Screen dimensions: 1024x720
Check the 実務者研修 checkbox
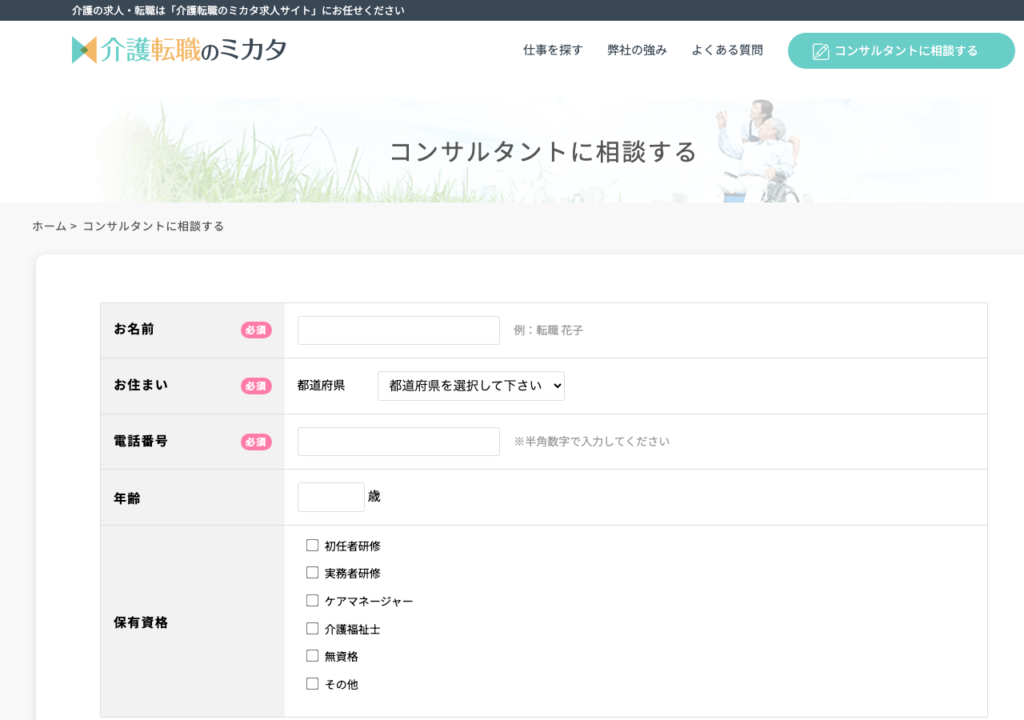[x=312, y=572]
